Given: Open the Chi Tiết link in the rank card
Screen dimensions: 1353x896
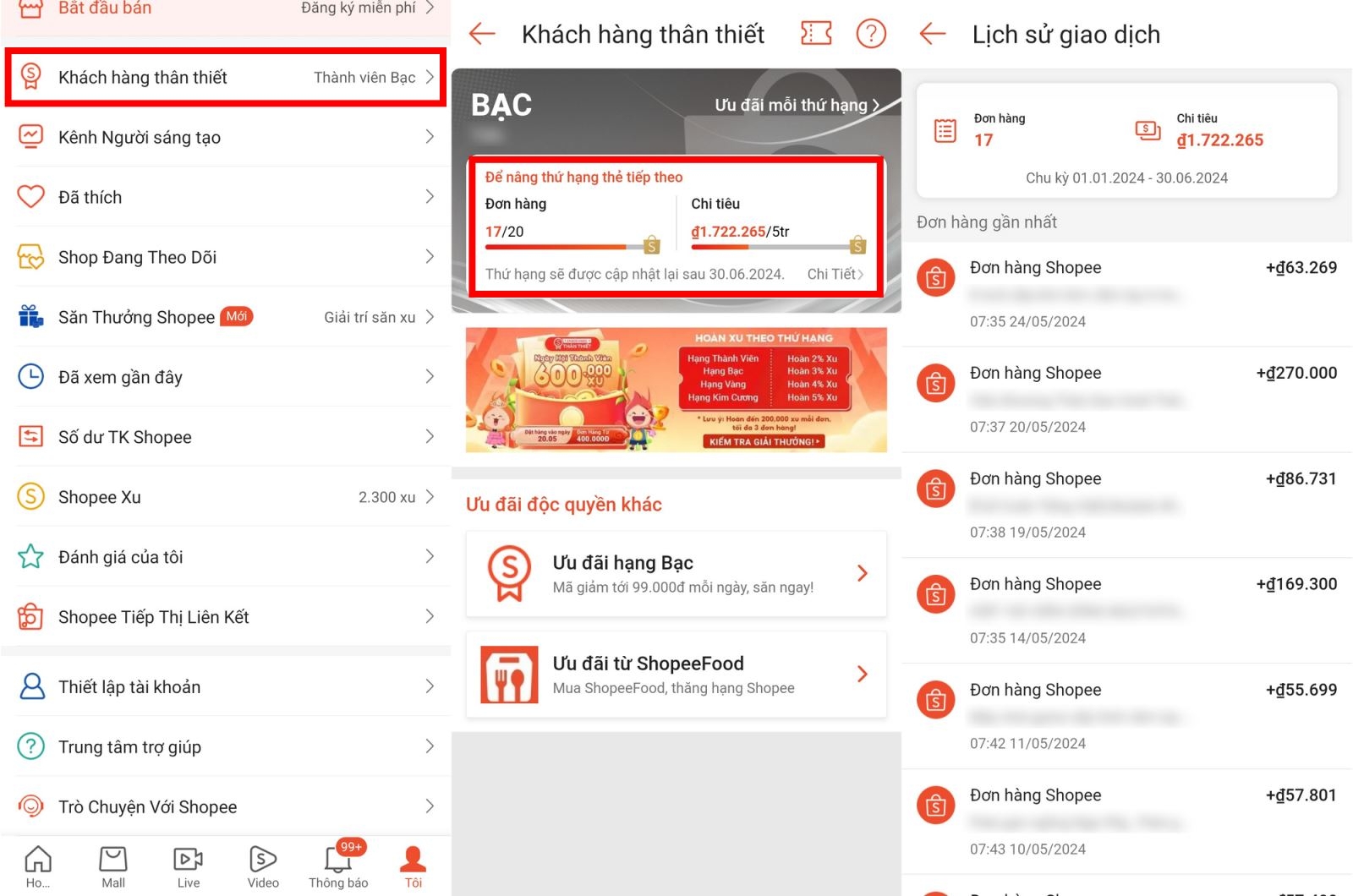Looking at the screenshot, I should (835, 274).
